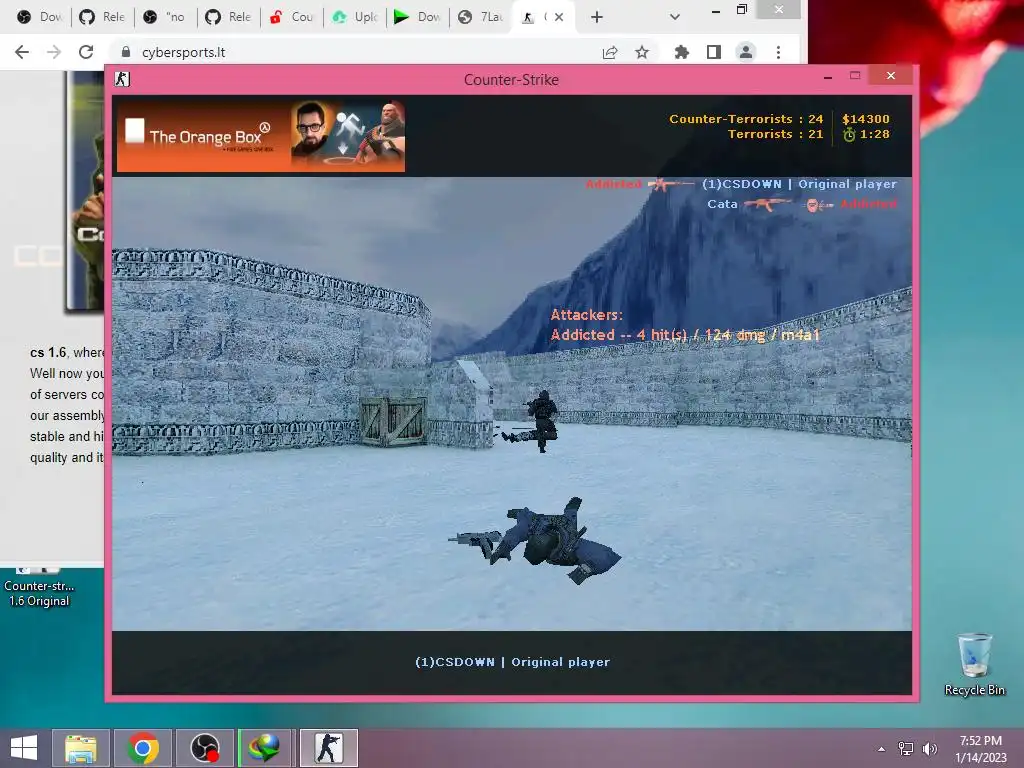
Task: Switch to the 7Lau tab
Action: click(481, 17)
